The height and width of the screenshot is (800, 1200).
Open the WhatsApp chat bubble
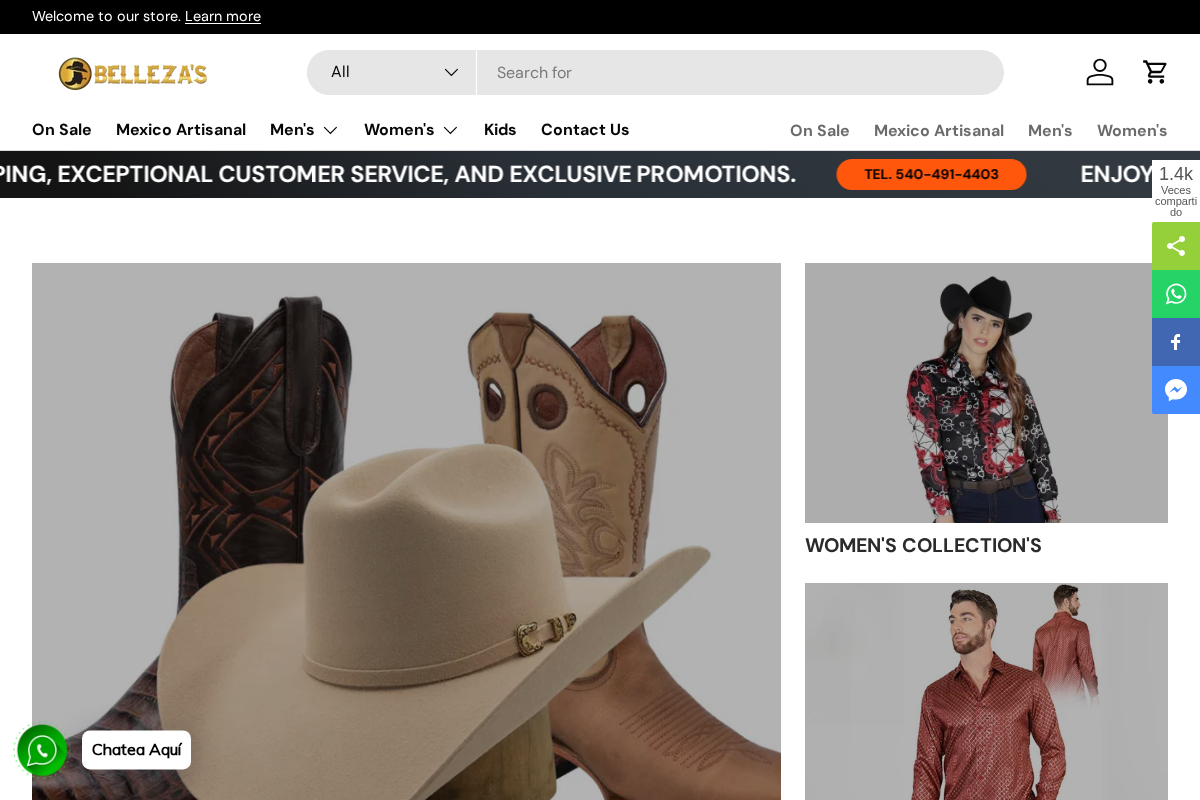(42, 750)
